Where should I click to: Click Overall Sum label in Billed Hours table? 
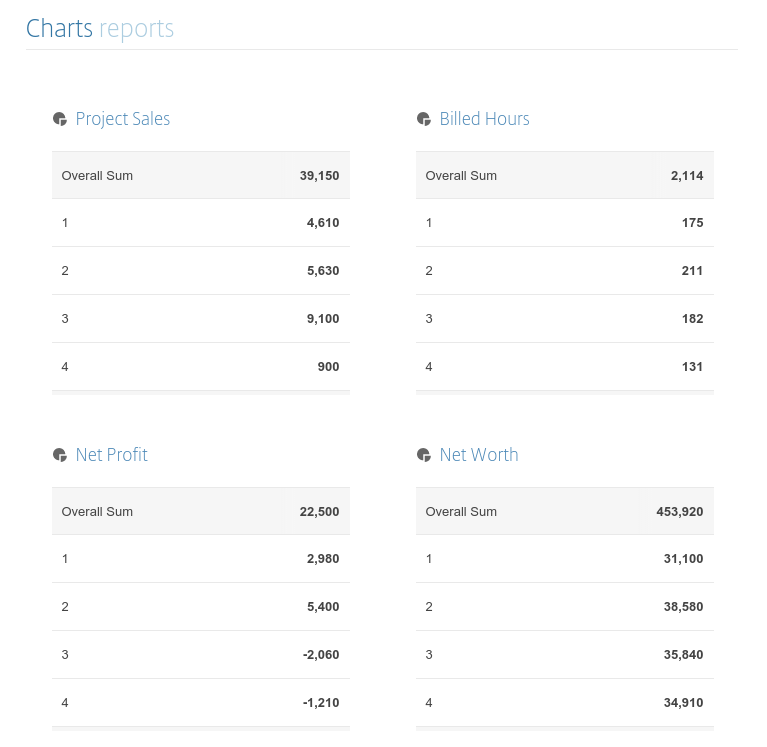click(461, 176)
